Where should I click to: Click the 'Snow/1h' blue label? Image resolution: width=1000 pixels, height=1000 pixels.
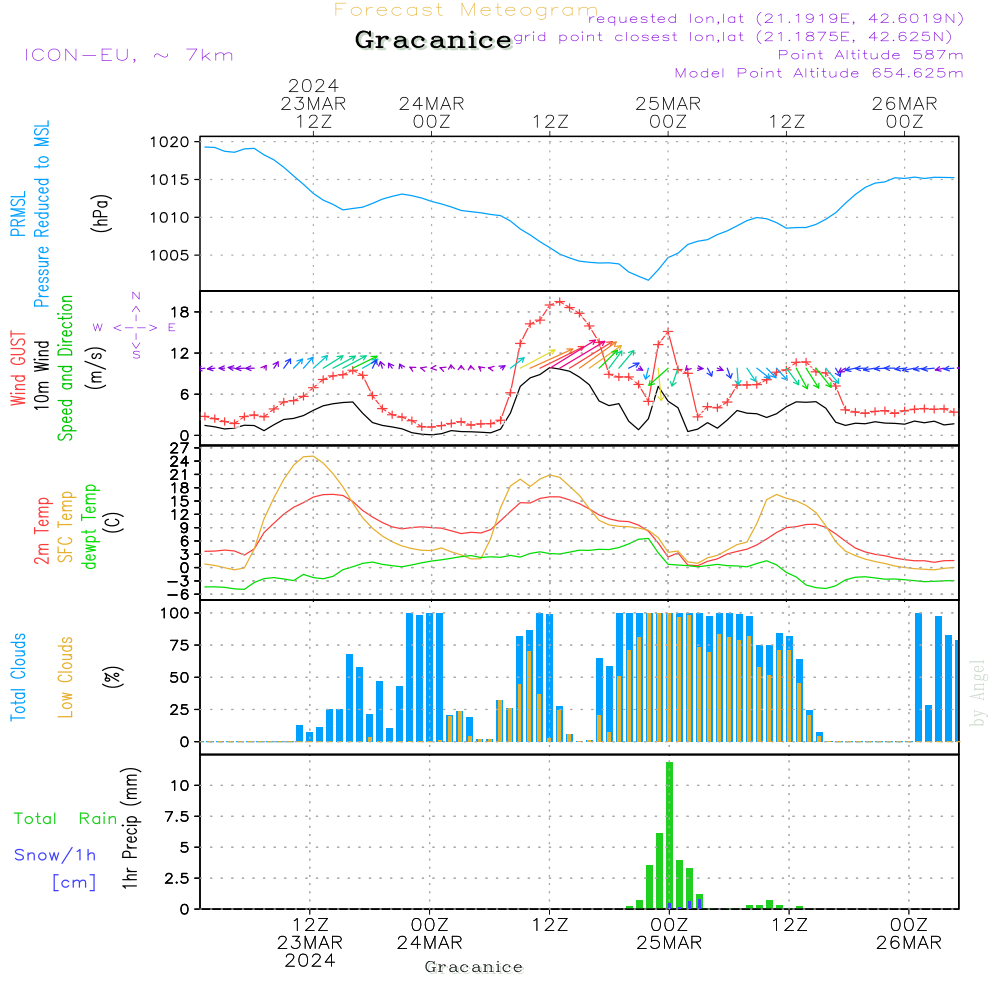click(55, 855)
